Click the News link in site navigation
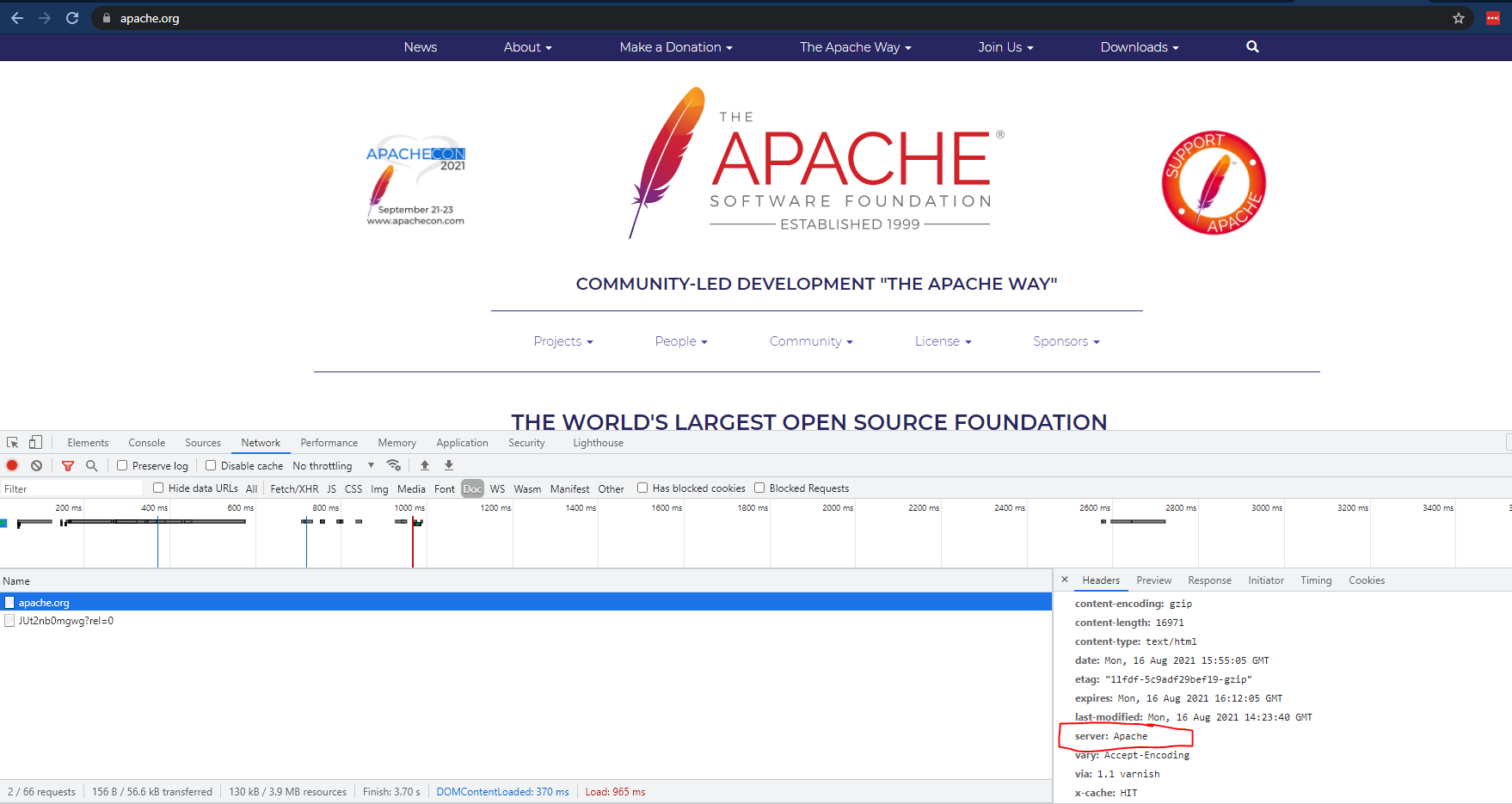 421,47
